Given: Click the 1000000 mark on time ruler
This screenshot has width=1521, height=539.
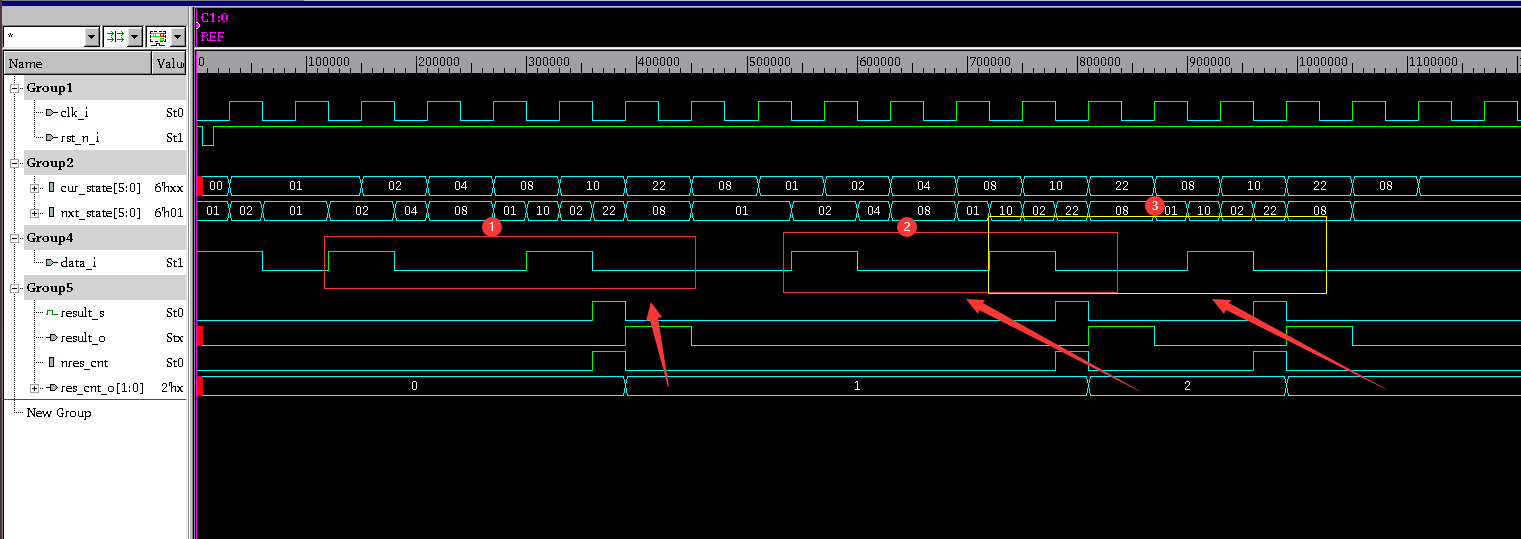Looking at the screenshot, I should [1322, 61].
